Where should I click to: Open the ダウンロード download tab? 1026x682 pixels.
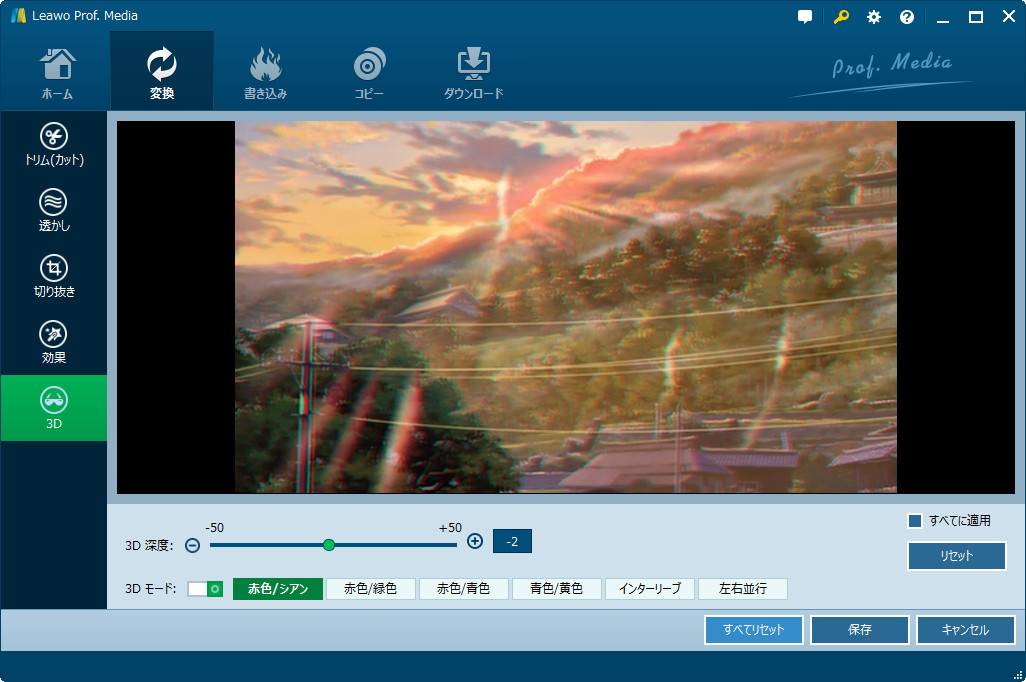[473, 72]
